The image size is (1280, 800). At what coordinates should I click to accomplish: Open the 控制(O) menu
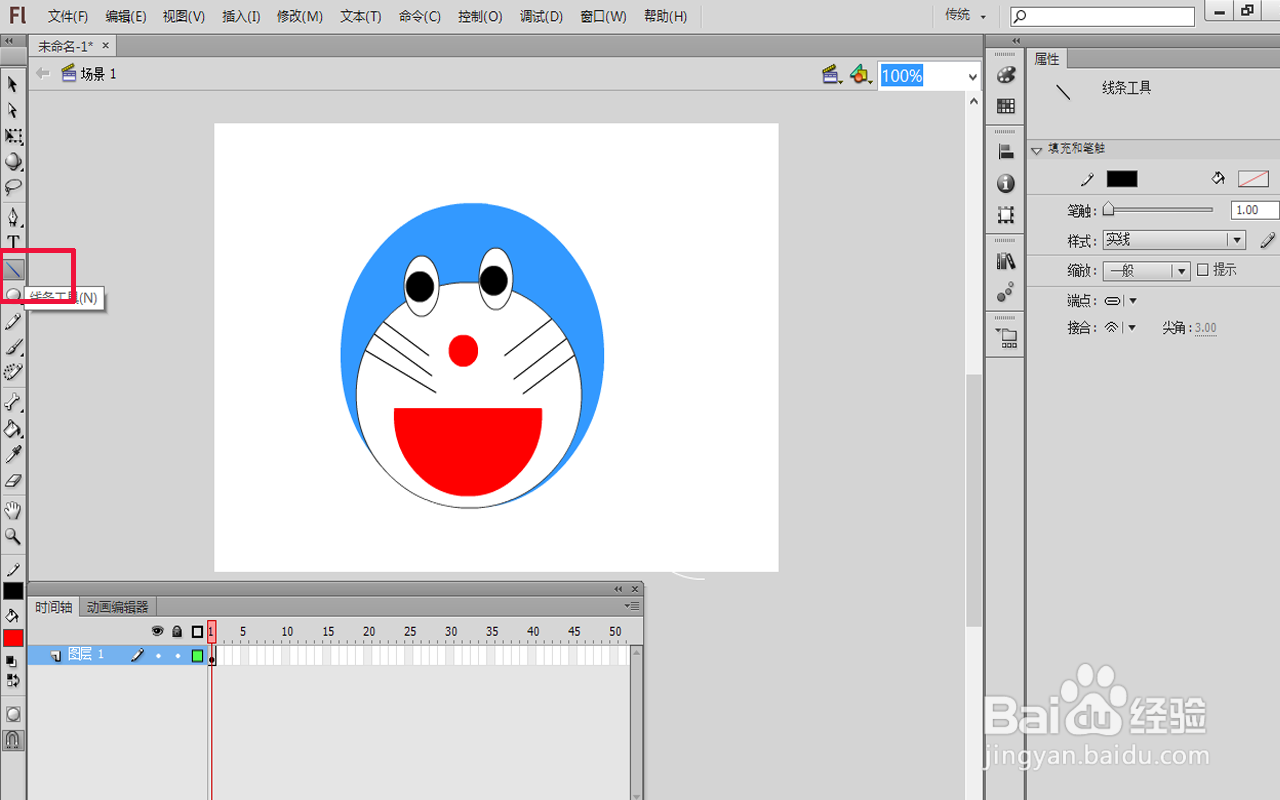[480, 16]
